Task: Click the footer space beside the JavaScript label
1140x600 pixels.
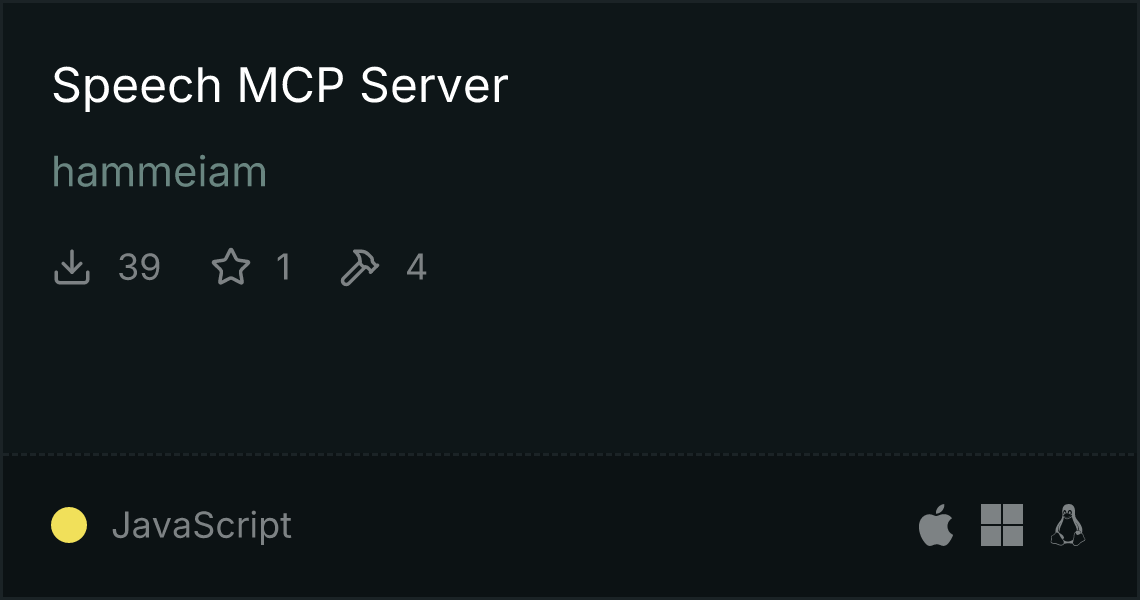Action: (x=603, y=525)
